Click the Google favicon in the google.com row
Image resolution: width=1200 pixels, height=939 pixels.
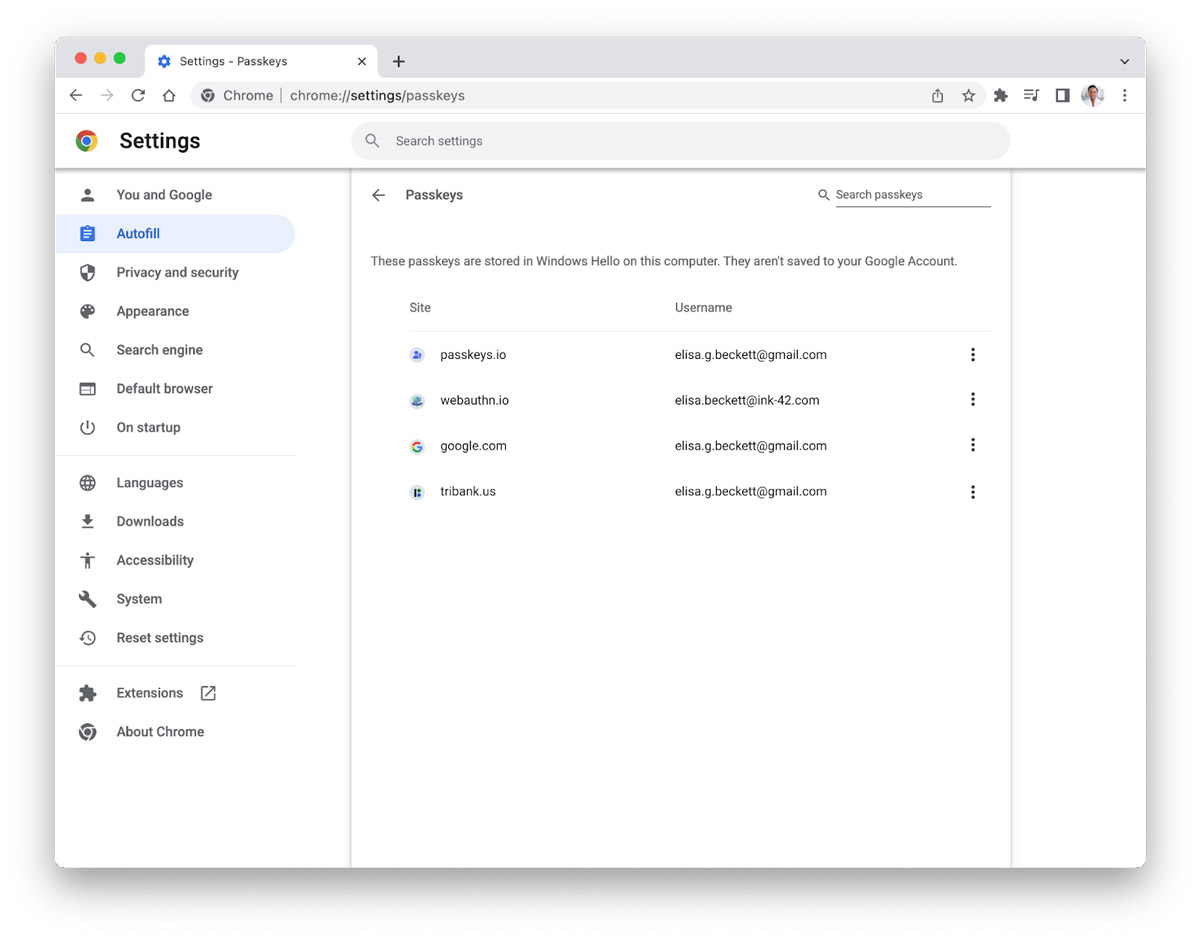pos(417,447)
